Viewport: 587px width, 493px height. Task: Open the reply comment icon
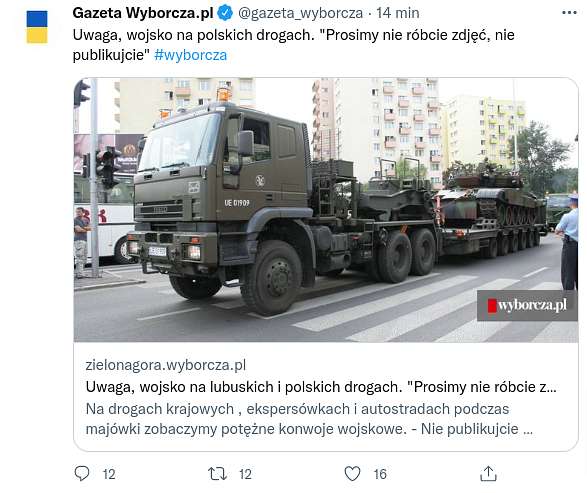point(82,474)
